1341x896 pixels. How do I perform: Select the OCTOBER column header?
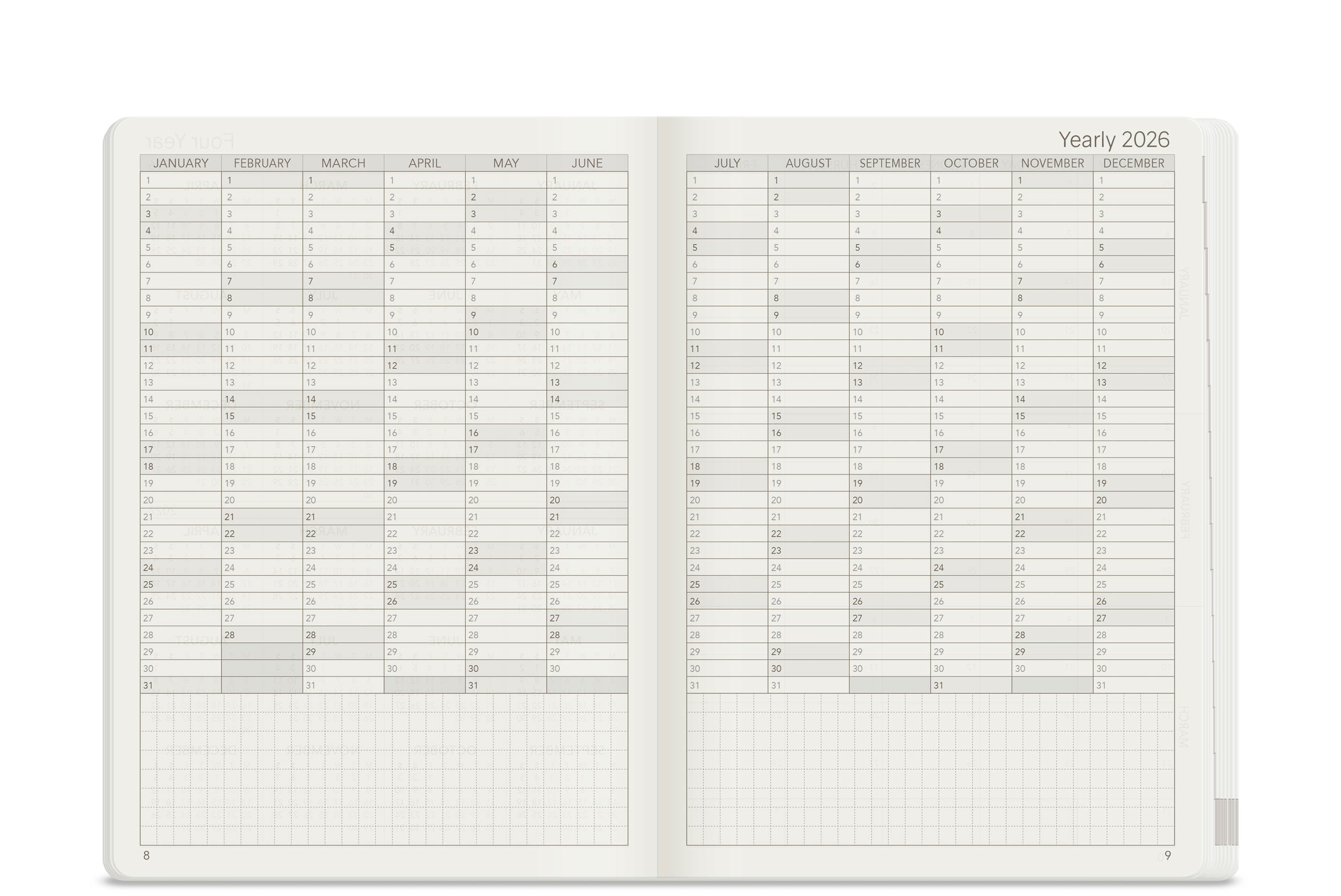970,163
